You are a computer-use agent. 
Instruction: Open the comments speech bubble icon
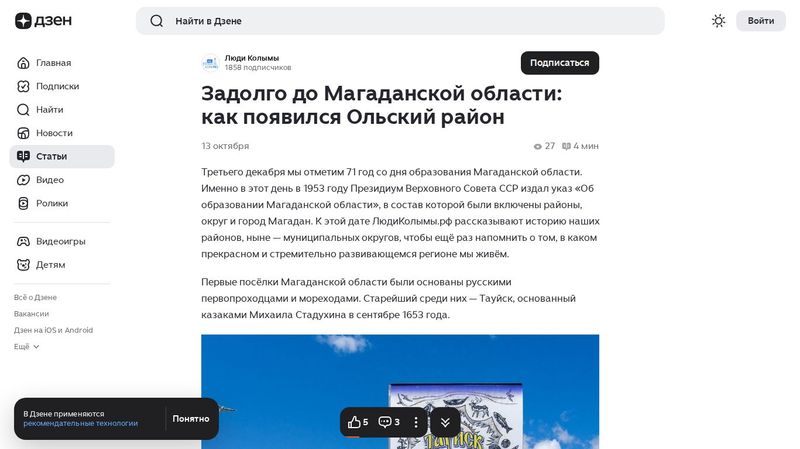[385, 422]
